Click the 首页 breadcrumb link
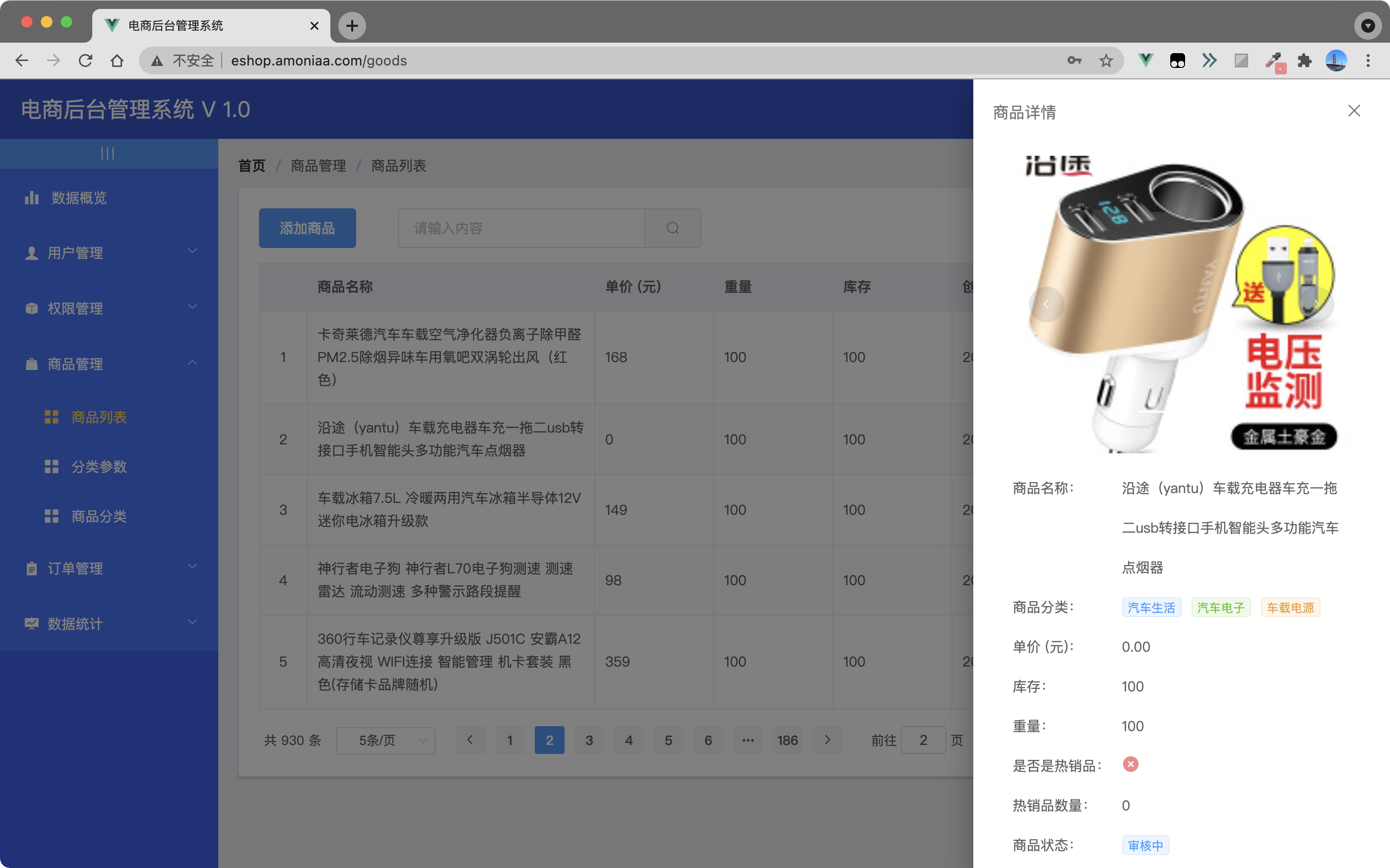The width and height of the screenshot is (1390, 868). point(252,166)
